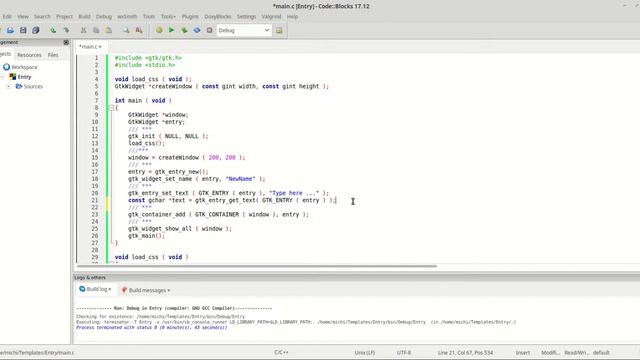Click the target dialog icon beside Debug

(279, 30)
